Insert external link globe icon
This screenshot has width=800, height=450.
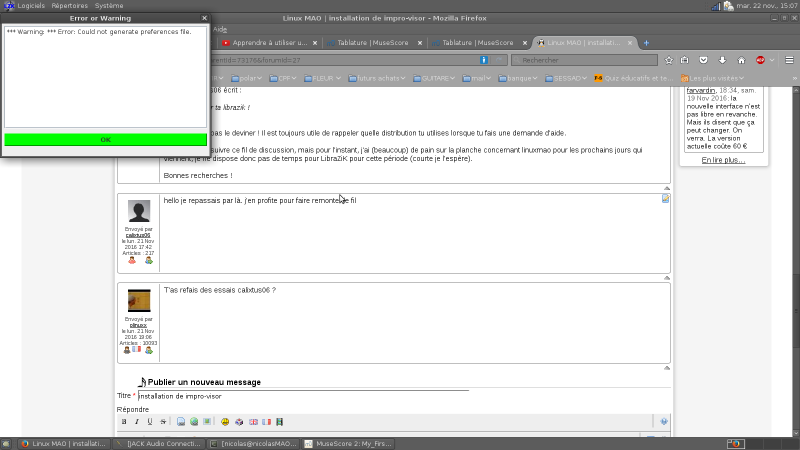pos(194,421)
